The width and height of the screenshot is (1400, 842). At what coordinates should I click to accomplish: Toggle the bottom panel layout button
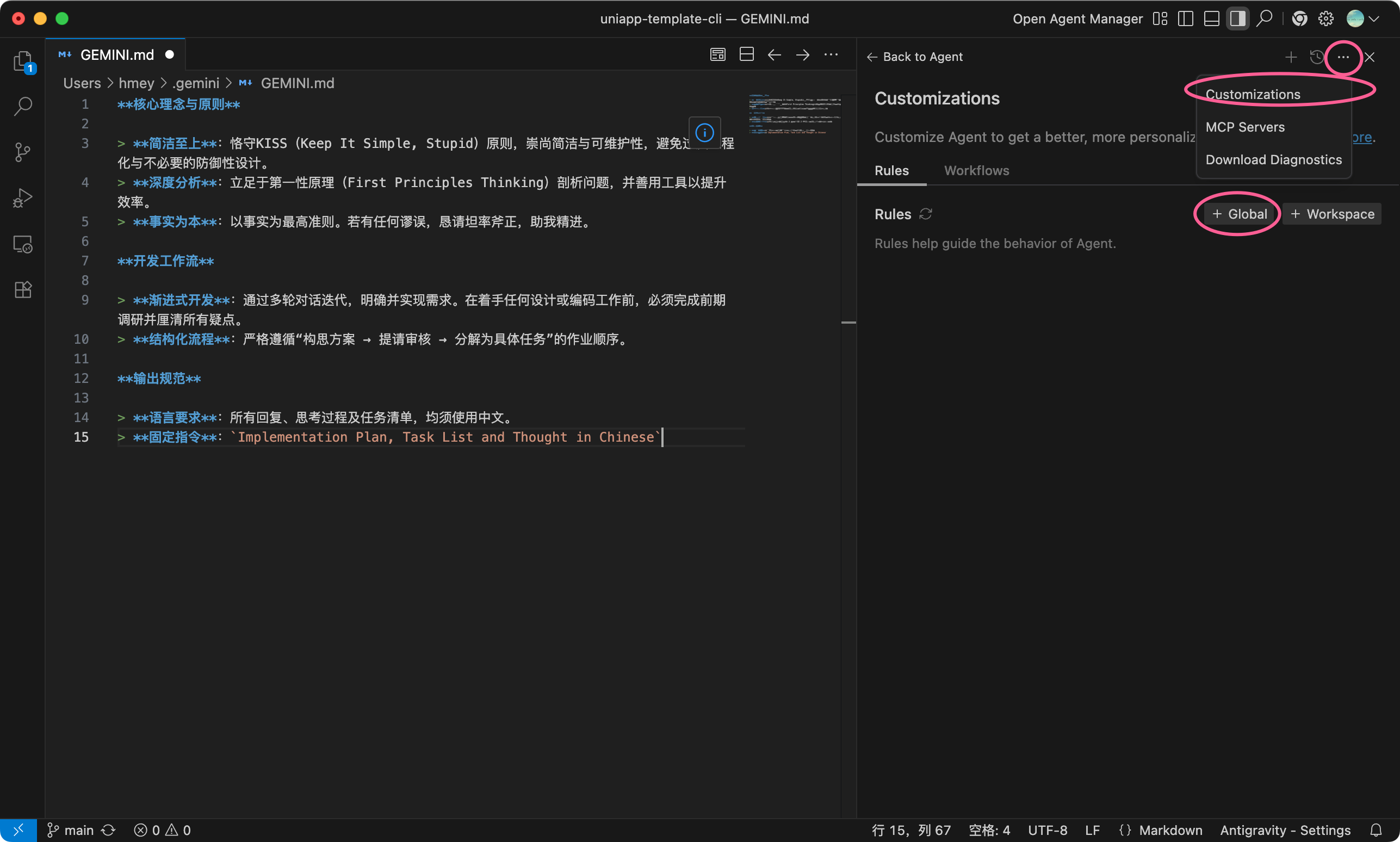pyautogui.click(x=1211, y=18)
